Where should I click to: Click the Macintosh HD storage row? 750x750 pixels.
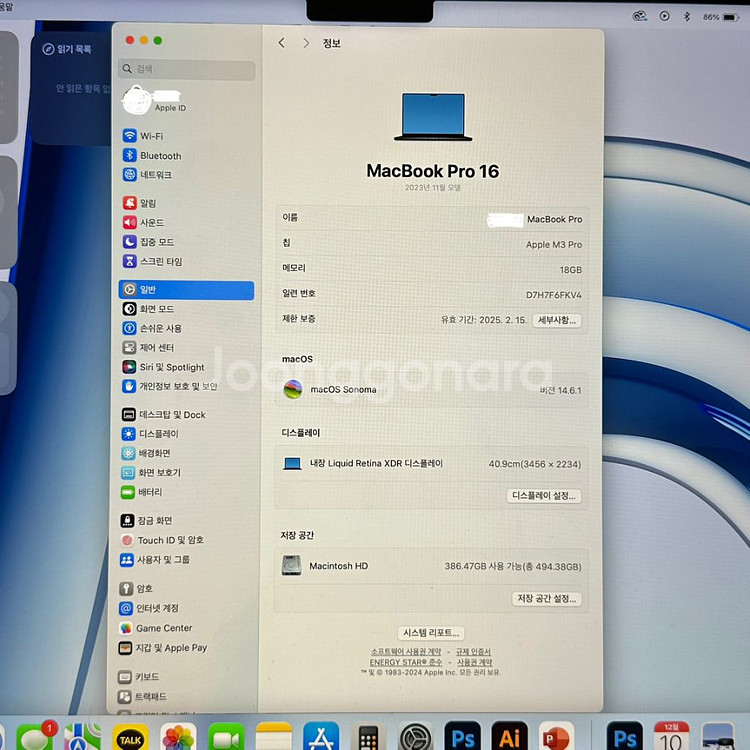point(431,566)
